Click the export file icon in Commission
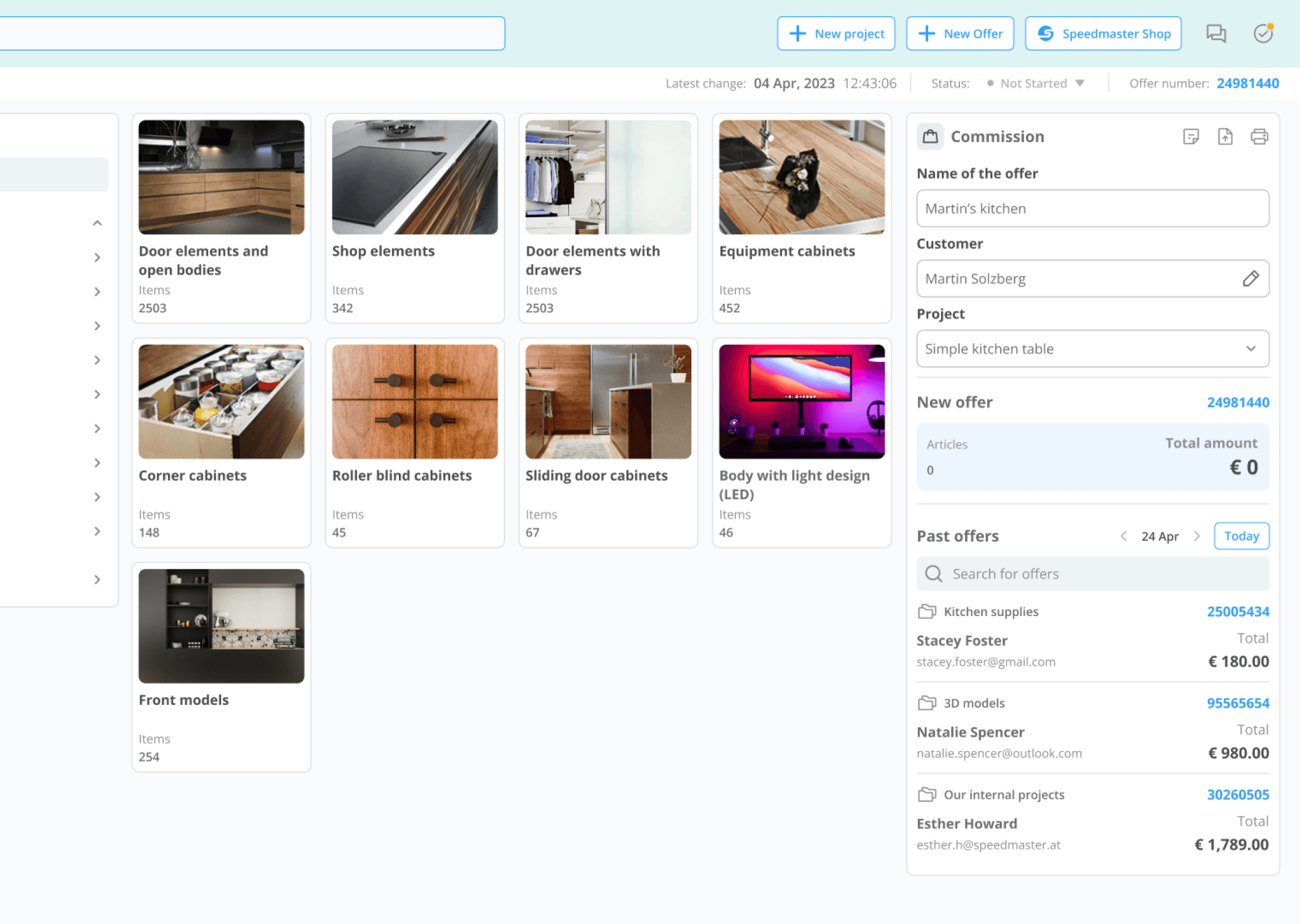The image size is (1300, 924). [x=1225, y=136]
